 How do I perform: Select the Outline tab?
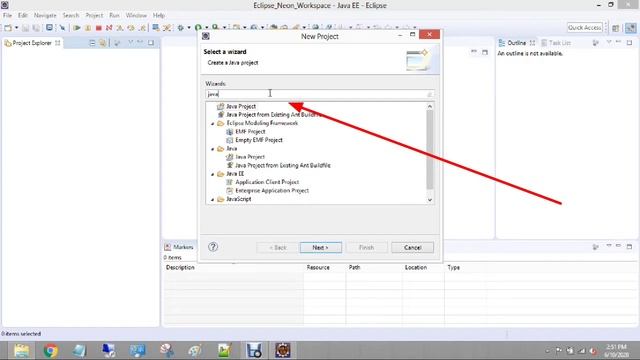517,42
